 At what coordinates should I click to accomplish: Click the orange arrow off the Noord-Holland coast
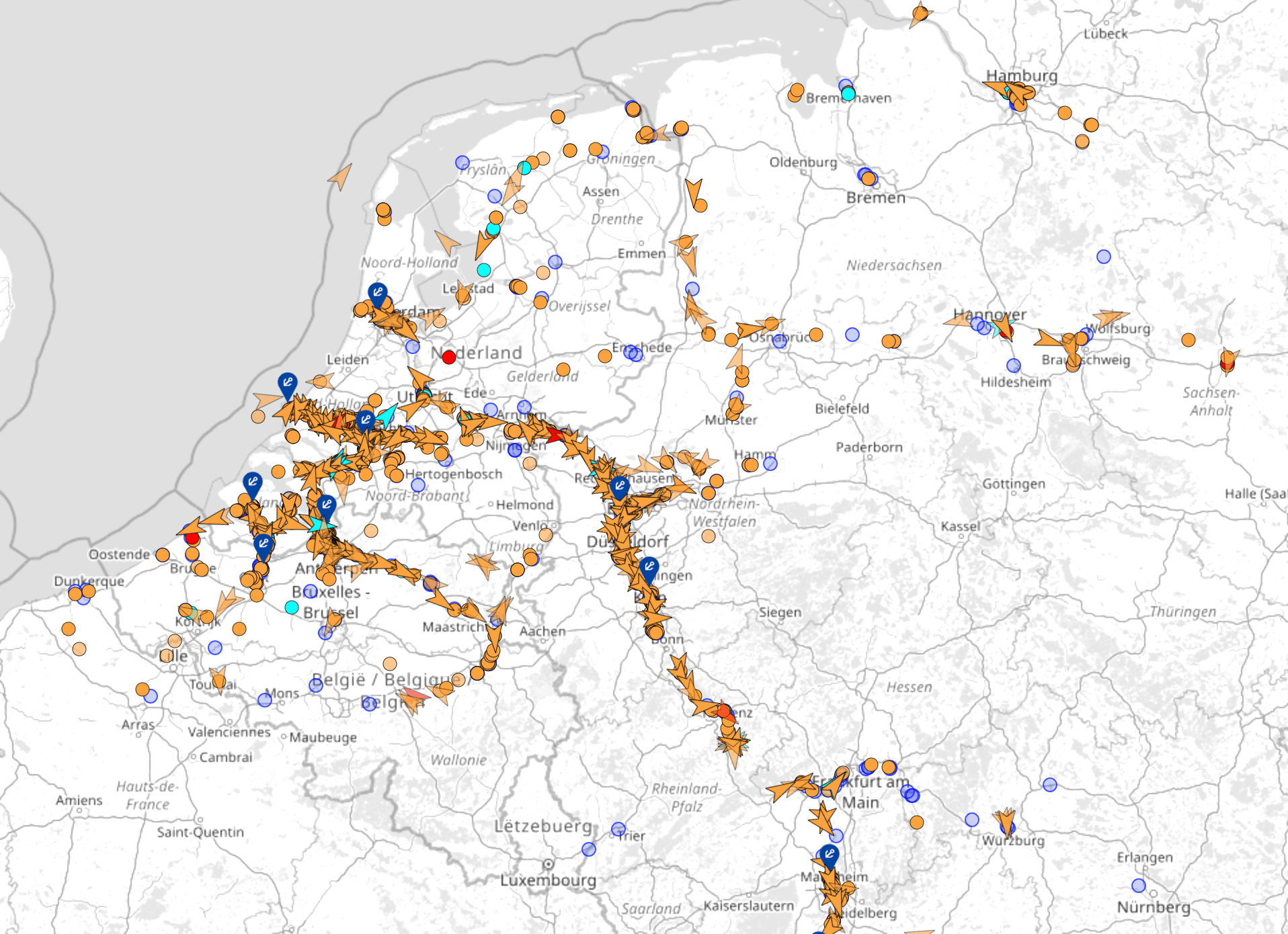point(341,177)
